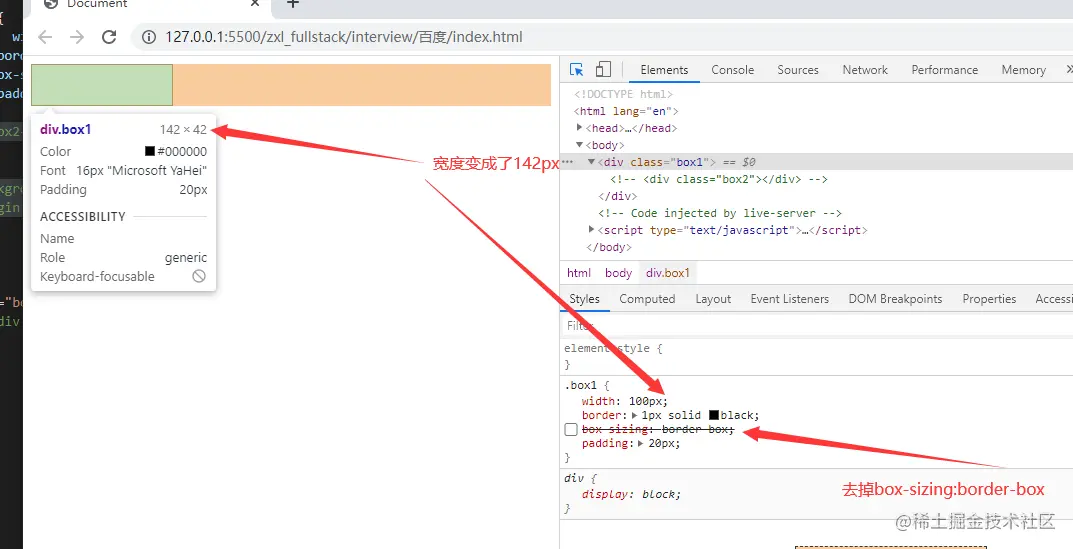Collapse the body element node
The width and height of the screenshot is (1073, 549).
pos(580,144)
